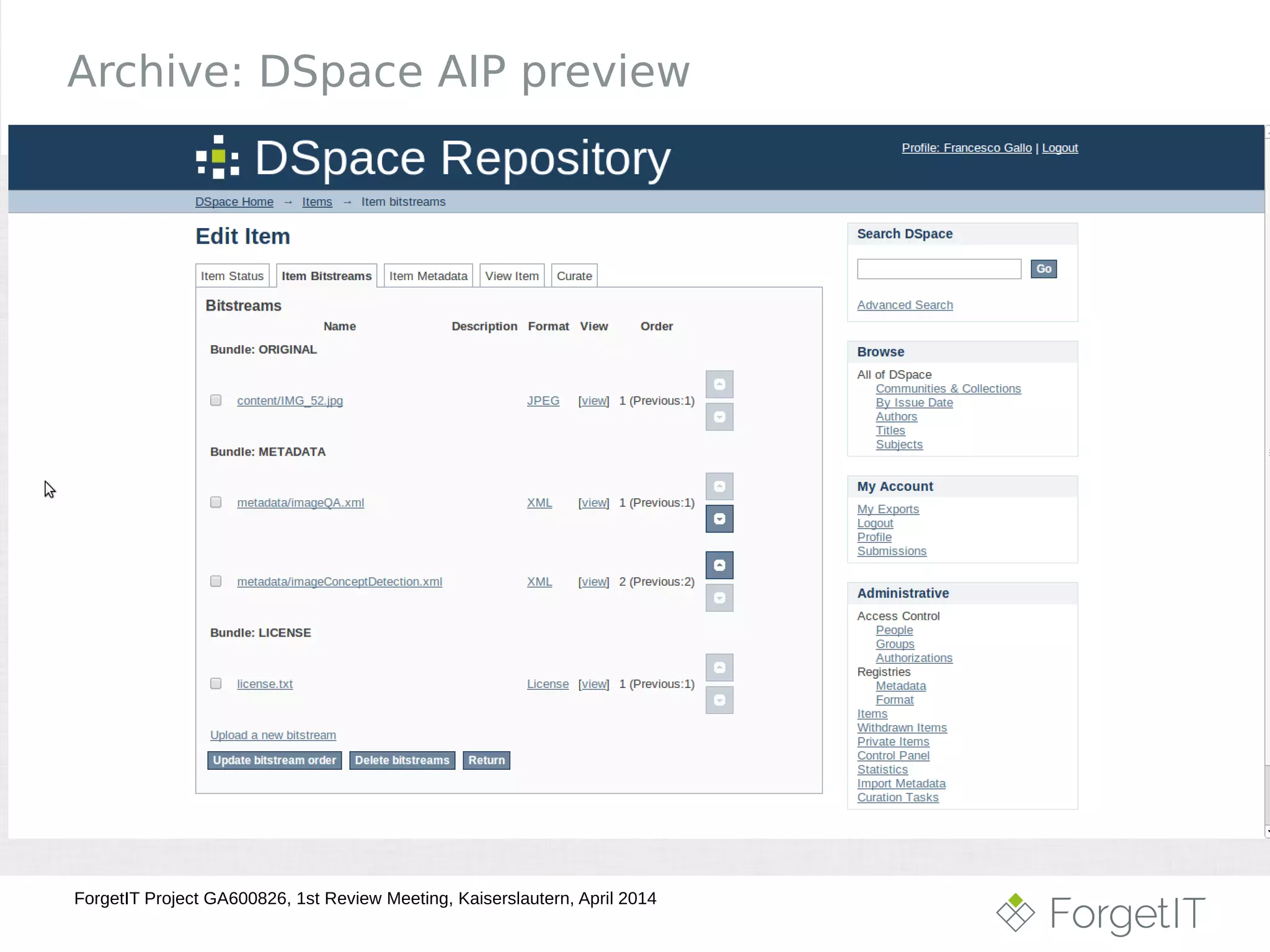Click XML format link for imageConceptDetection.xml
Image resolution: width=1270 pixels, height=952 pixels.
[540, 582]
